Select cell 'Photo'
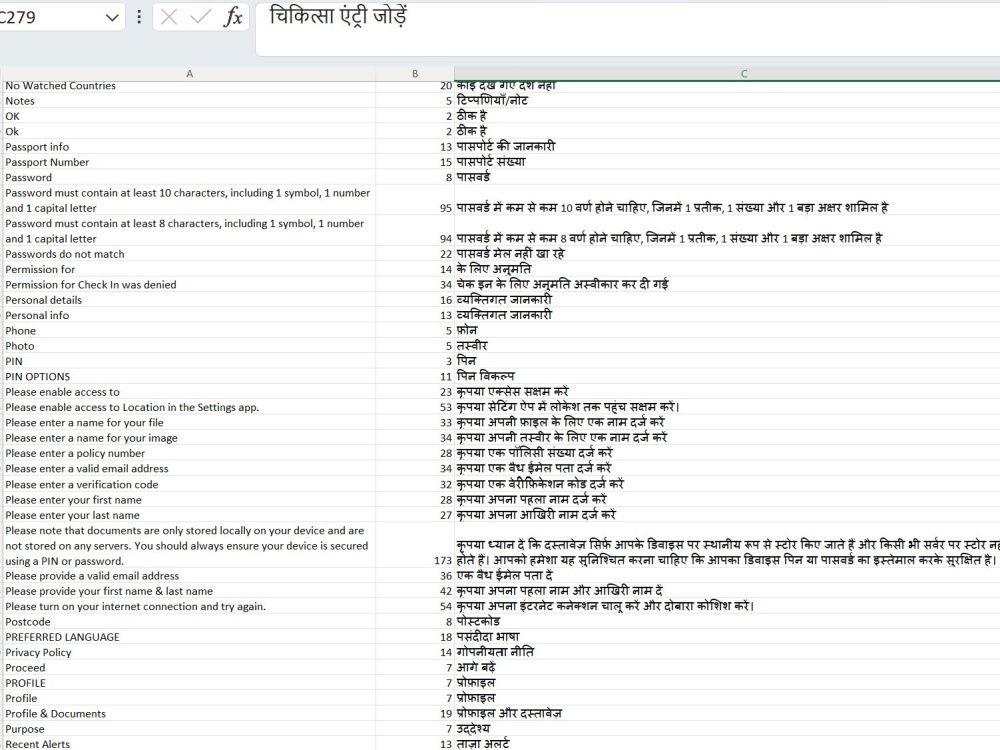Image resolution: width=1000 pixels, height=750 pixels. pyautogui.click(x=189, y=346)
